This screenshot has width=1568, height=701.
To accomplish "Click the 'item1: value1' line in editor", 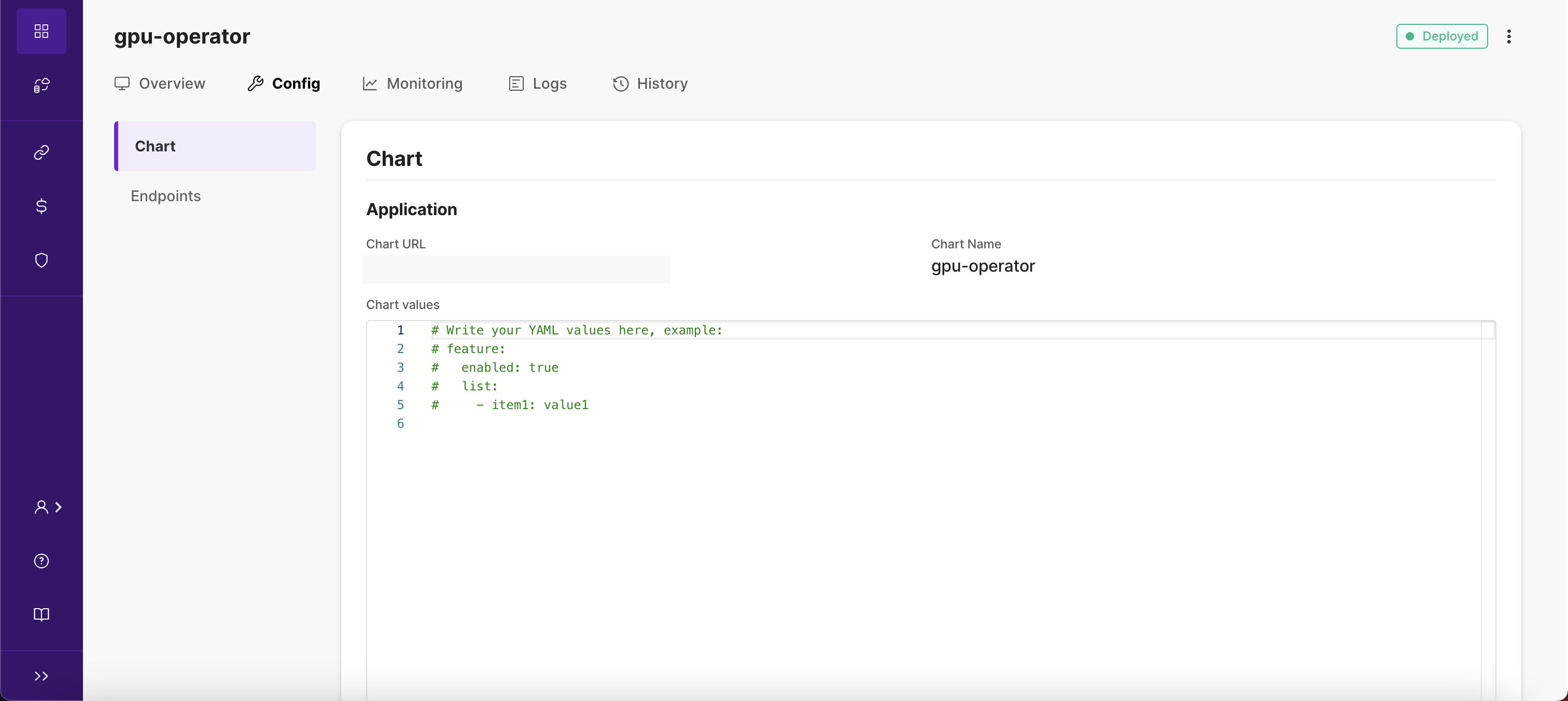I will (x=510, y=404).
